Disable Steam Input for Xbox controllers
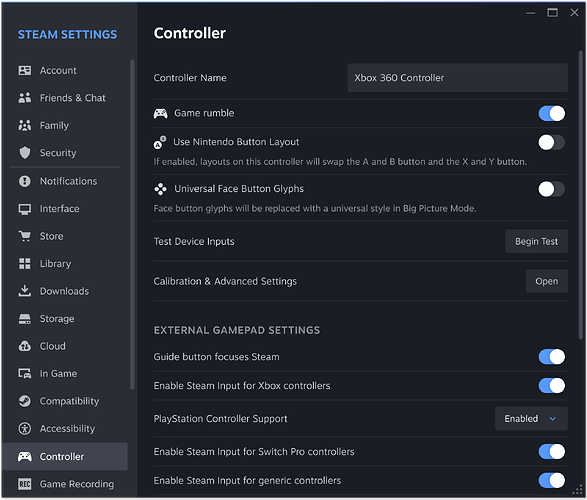Screen dimensions: 587x500 pyautogui.click(x=552, y=385)
